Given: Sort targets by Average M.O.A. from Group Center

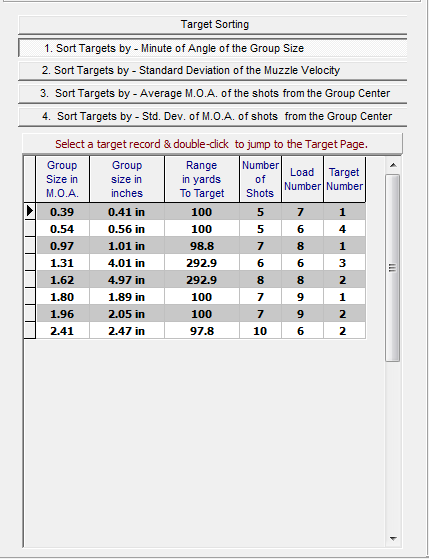Looking at the screenshot, I should click(213, 94).
